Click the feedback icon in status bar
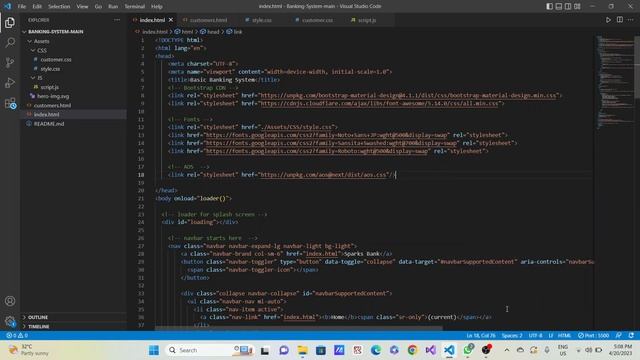Viewport: 640px width, 360px height. (x=619, y=336)
